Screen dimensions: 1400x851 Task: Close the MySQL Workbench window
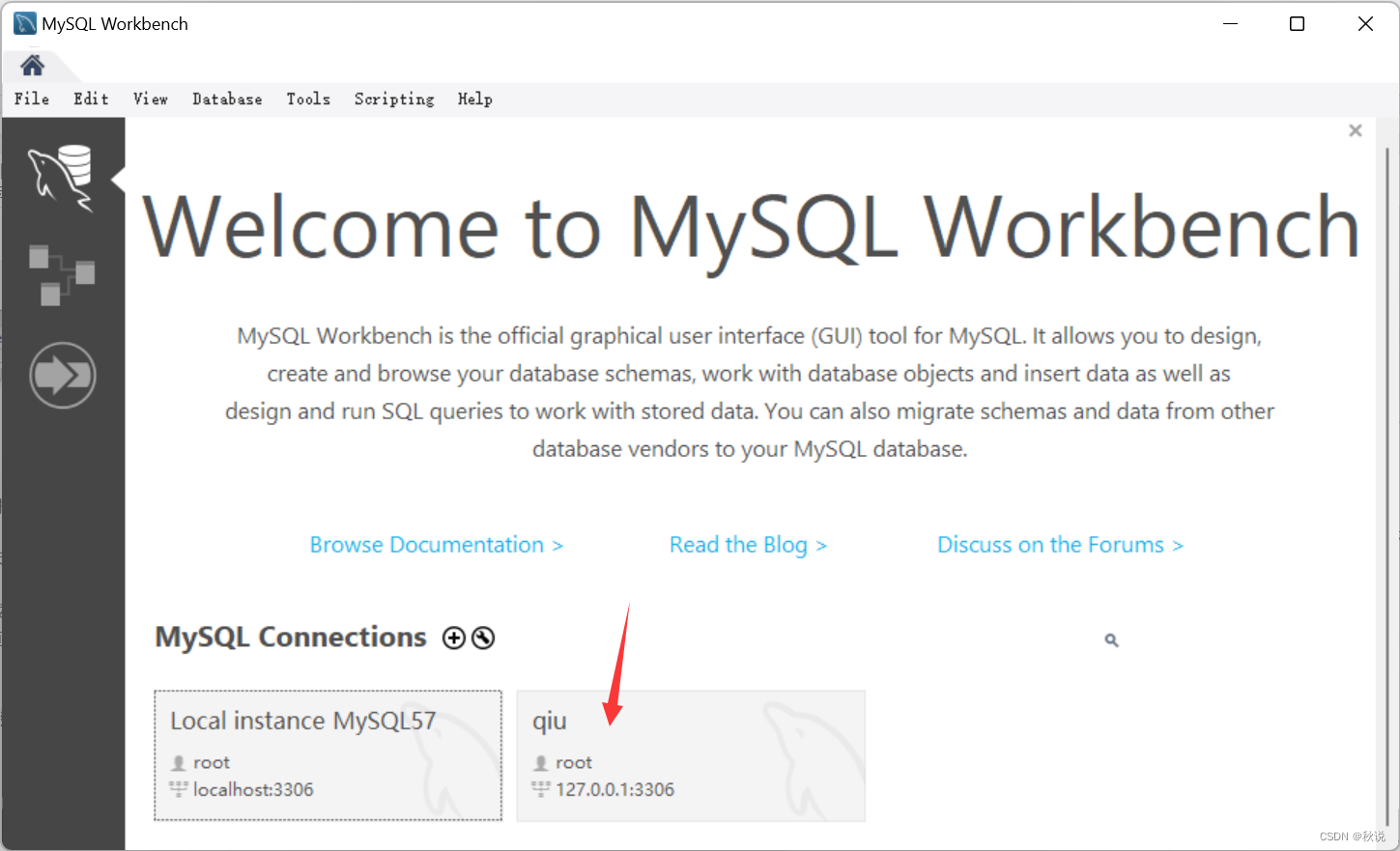1365,23
